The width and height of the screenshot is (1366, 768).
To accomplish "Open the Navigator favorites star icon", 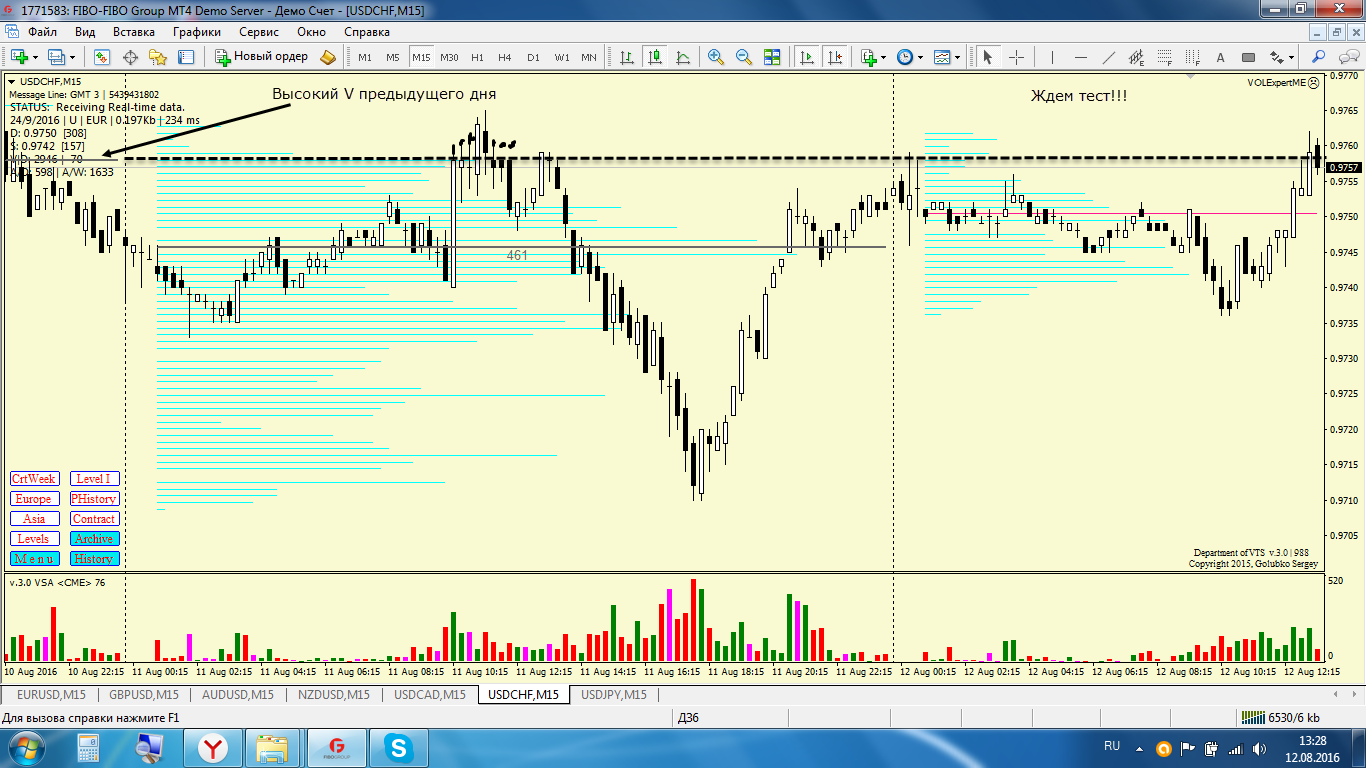I will [158, 57].
